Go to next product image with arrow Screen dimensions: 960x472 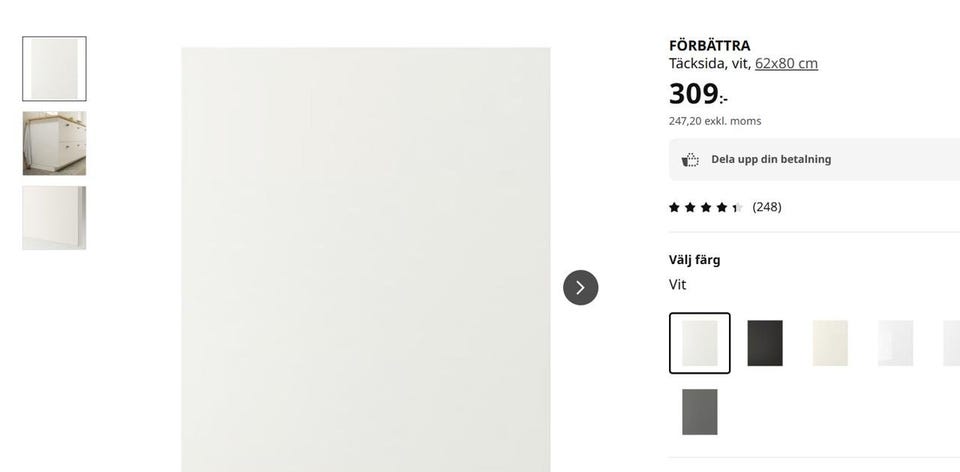click(580, 287)
